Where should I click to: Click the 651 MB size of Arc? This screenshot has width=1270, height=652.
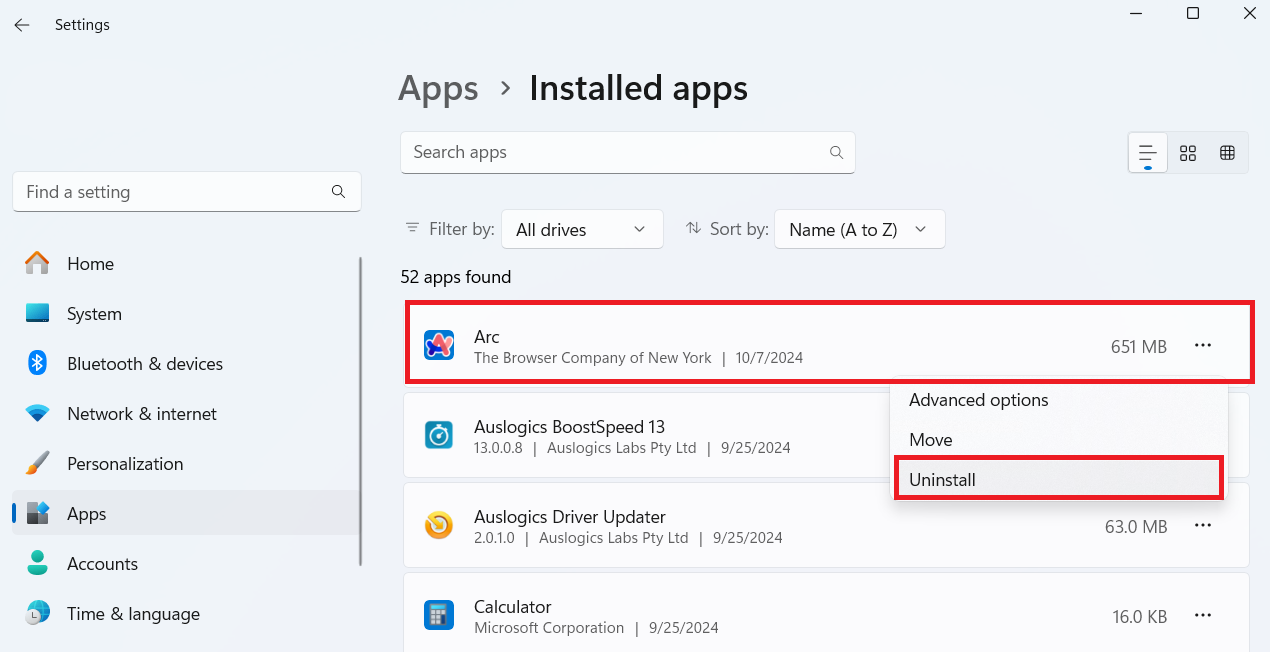click(1139, 347)
